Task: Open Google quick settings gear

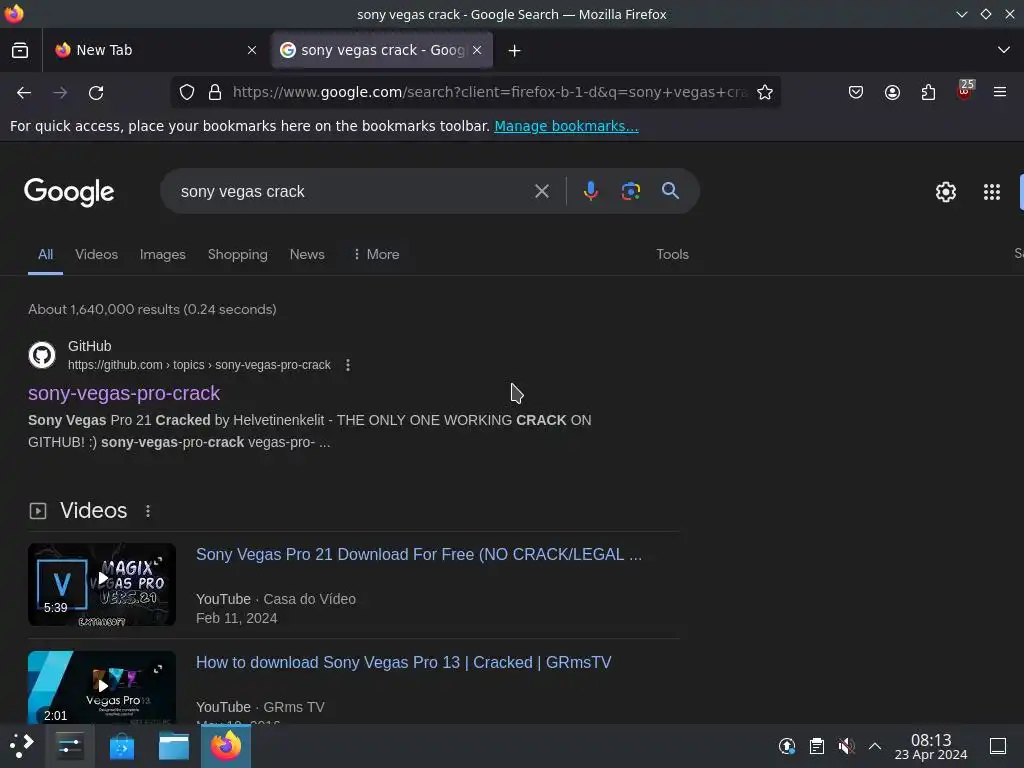Action: pyautogui.click(x=946, y=192)
